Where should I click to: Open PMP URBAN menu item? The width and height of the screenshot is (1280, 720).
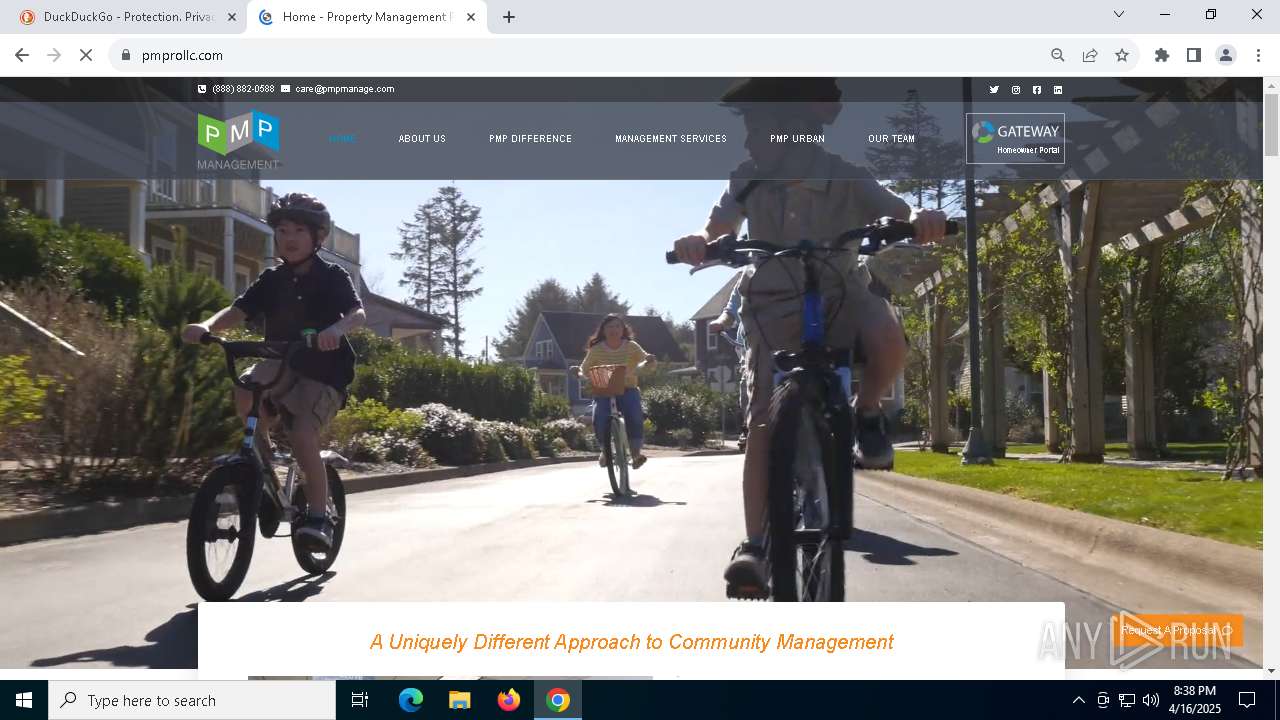coord(797,139)
